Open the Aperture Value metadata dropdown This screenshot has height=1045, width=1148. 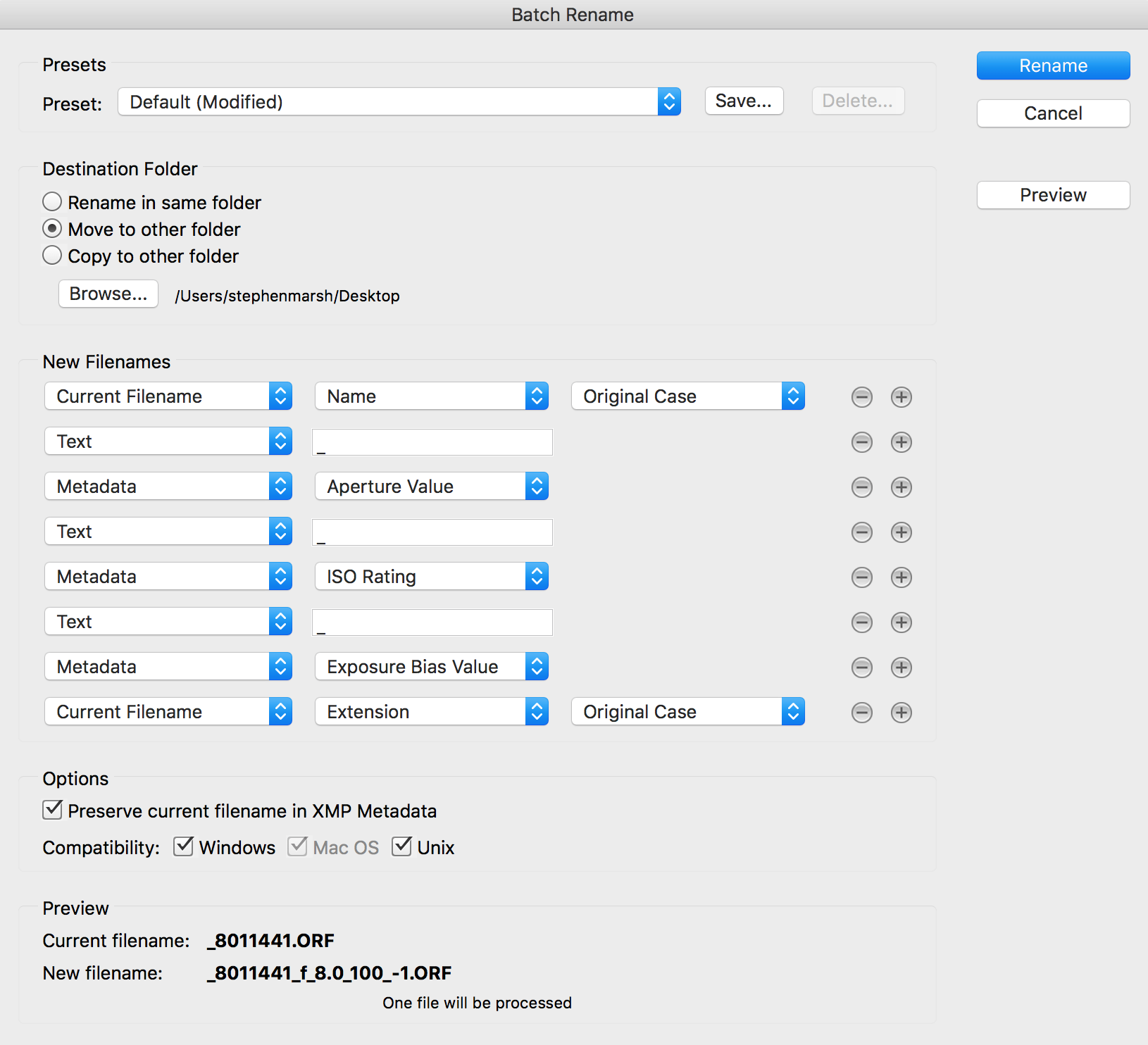[x=431, y=487]
